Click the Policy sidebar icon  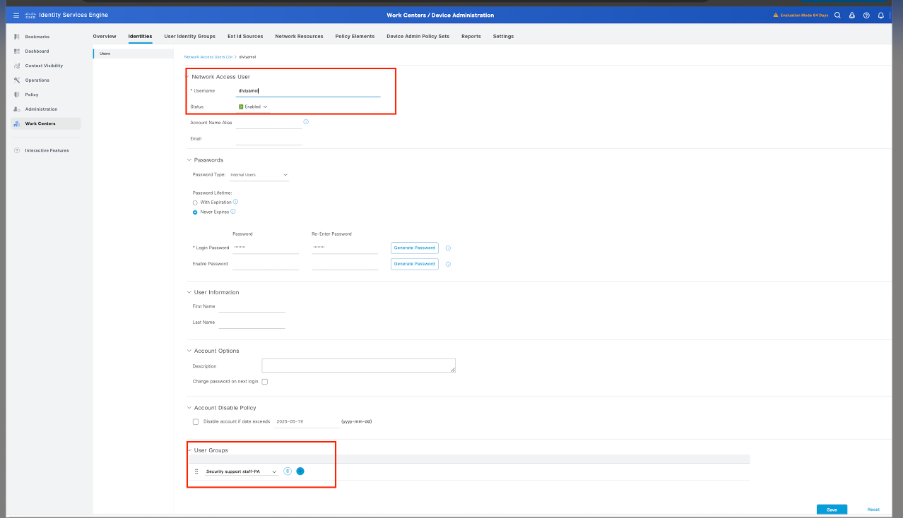coord(17,95)
